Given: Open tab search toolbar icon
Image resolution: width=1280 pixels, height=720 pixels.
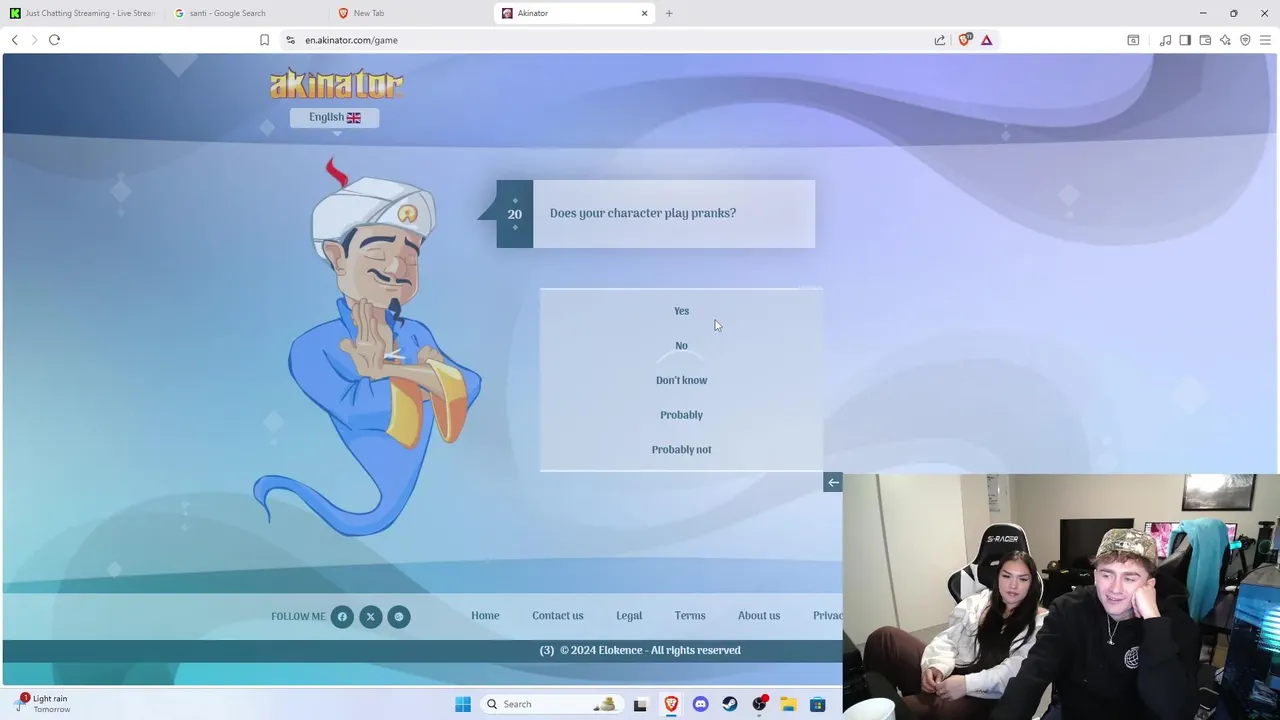Looking at the screenshot, I should pyautogui.click(x=1133, y=40).
